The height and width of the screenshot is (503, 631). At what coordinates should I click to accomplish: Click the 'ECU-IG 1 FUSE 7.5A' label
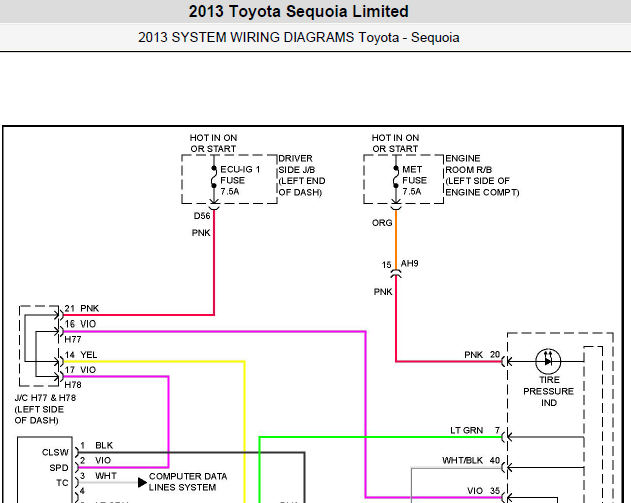pyautogui.click(x=240, y=180)
